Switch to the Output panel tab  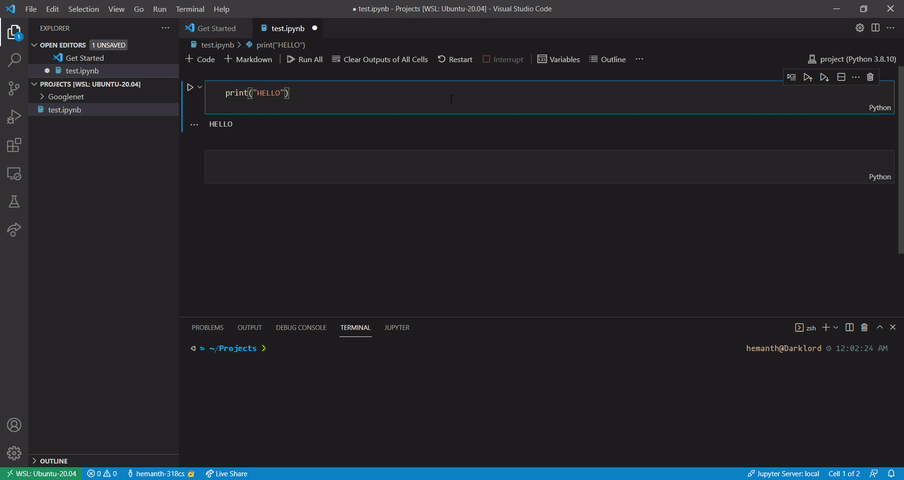click(250, 327)
